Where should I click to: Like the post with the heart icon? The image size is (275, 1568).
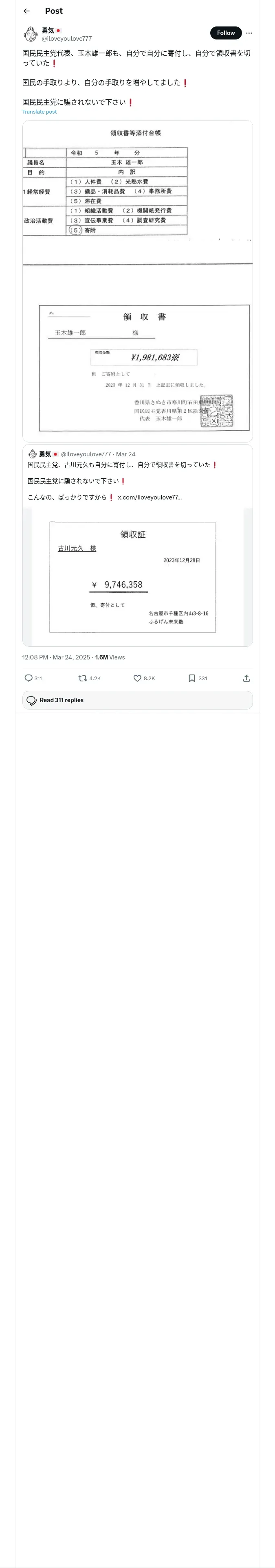137,677
